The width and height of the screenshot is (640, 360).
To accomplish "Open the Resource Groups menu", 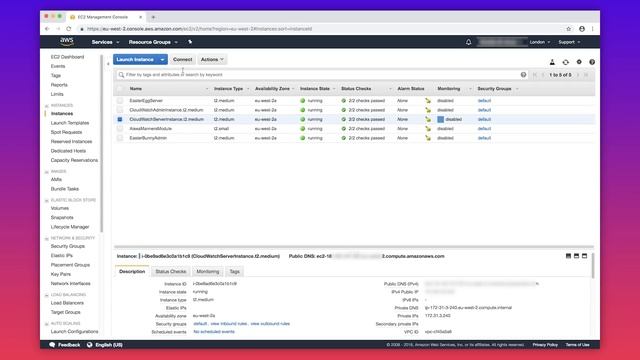I will (x=153, y=42).
